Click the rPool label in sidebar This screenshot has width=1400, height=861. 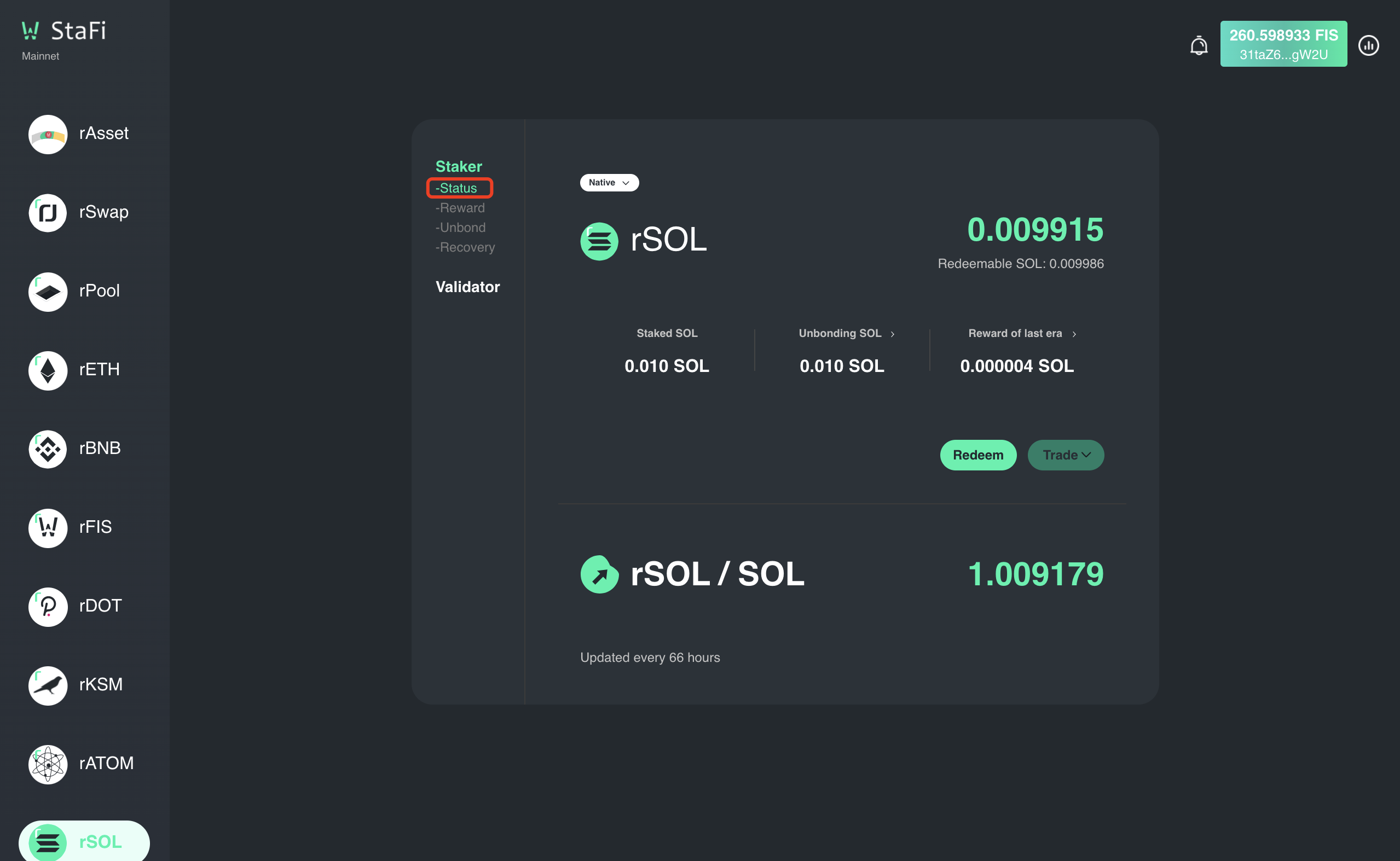point(100,291)
